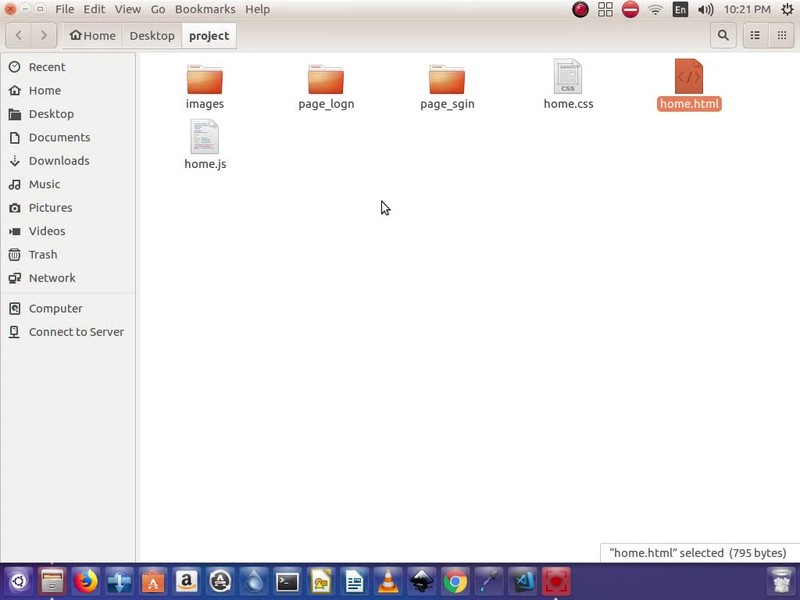Image resolution: width=800 pixels, height=600 pixels.
Task: Go forward with the right arrow
Action: (44, 35)
